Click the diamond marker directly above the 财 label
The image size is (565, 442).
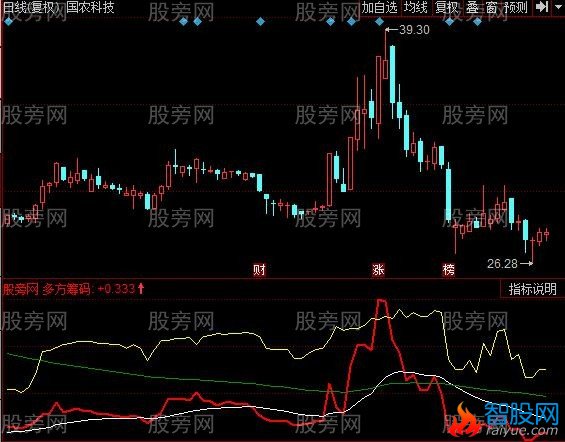click(x=260, y=22)
